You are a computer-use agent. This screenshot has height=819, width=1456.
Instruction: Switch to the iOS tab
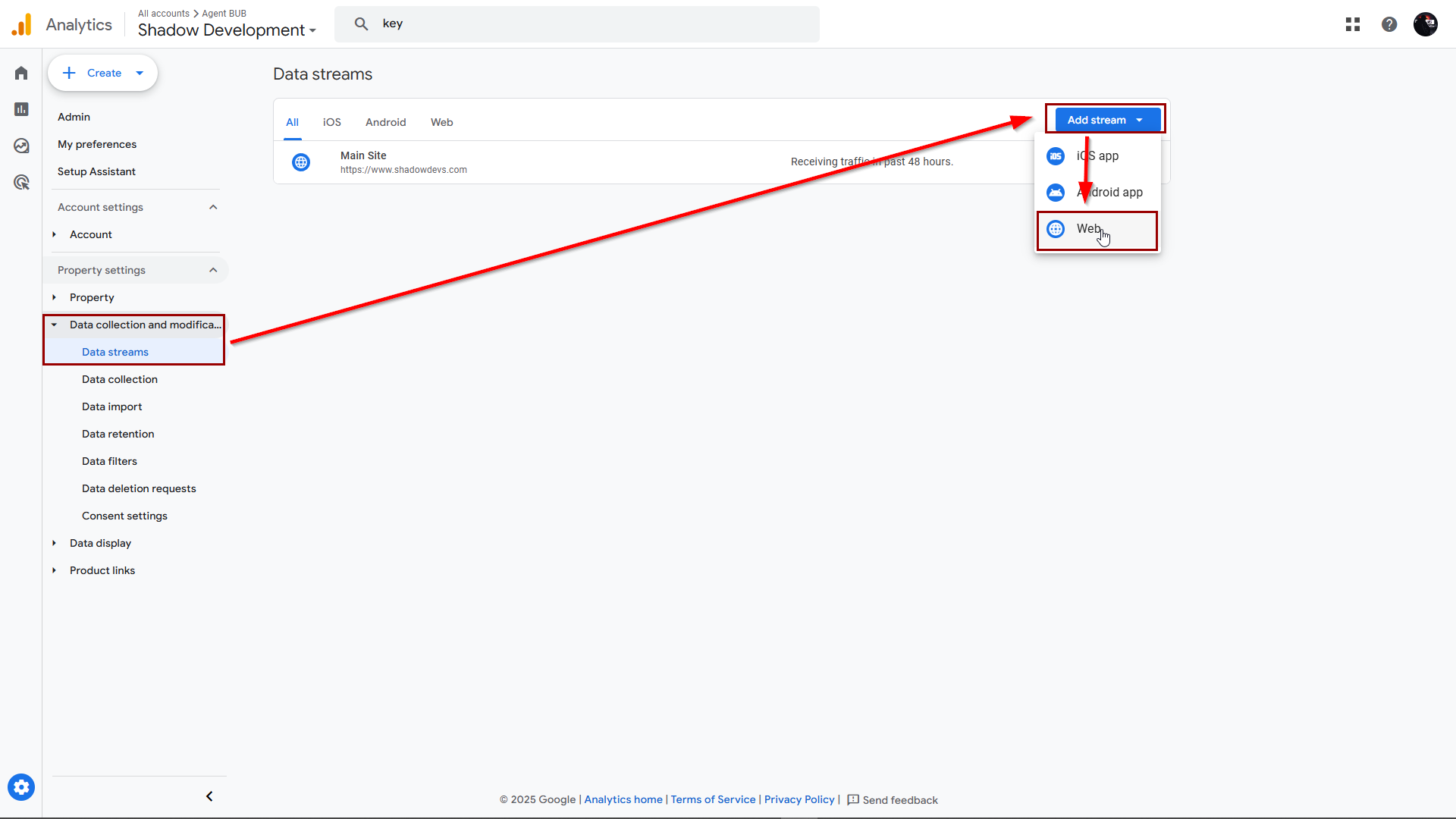pyautogui.click(x=332, y=122)
